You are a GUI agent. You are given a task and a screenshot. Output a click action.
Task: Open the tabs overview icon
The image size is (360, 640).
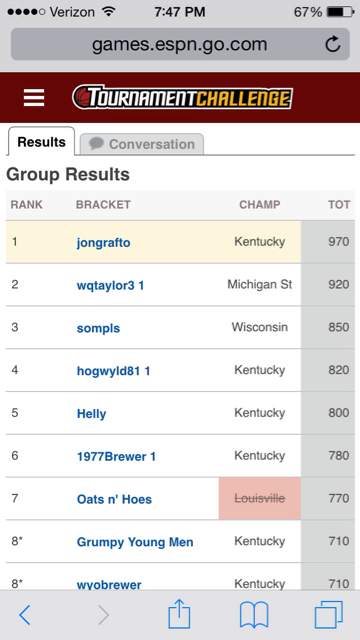coord(329,615)
